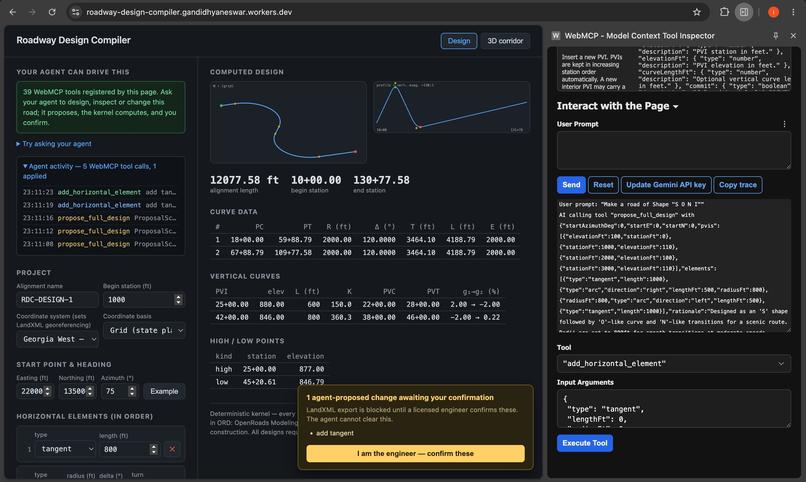The width and height of the screenshot is (806, 482).
Task: Select 23:11:23 add_horizontal_element activity entry
Action: pyautogui.click(x=100, y=192)
